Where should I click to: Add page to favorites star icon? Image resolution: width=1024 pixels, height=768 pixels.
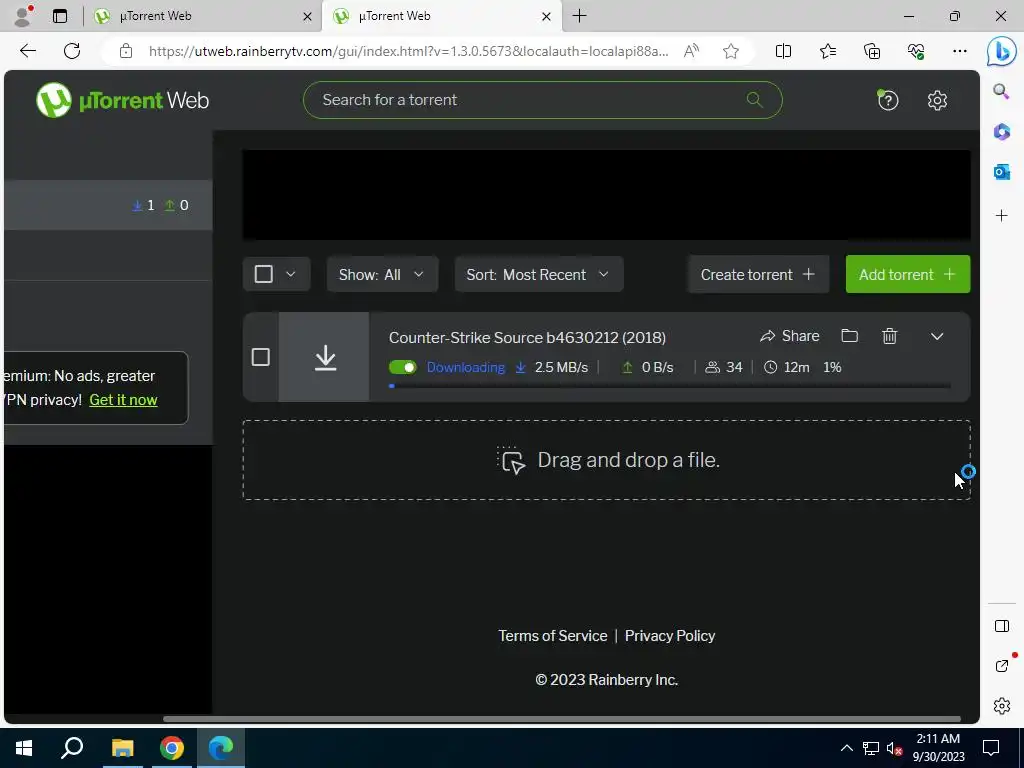[x=731, y=51]
